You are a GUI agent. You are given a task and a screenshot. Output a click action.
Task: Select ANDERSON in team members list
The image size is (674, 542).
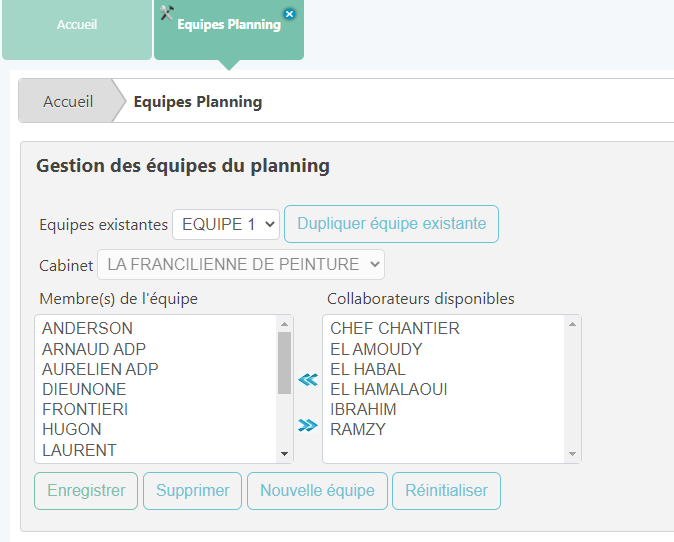pyautogui.click(x=87, y=328)
